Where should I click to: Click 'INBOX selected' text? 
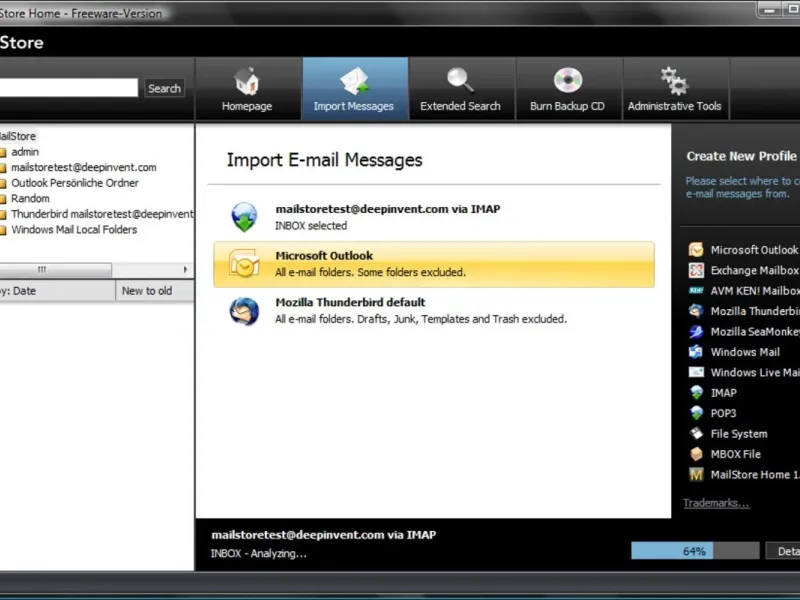(311, 226)
